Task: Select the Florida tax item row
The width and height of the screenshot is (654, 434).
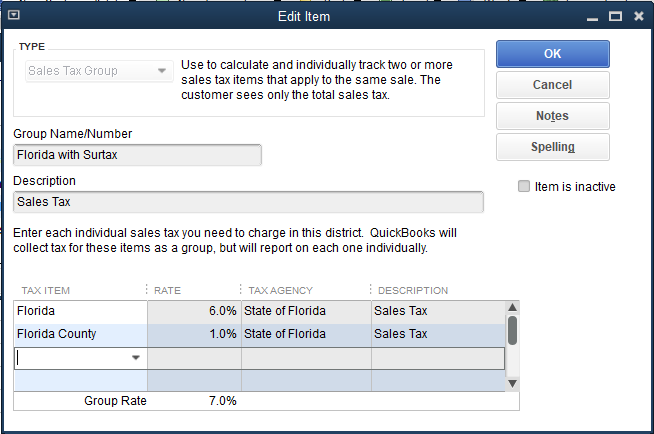Action: pos(80,311)
